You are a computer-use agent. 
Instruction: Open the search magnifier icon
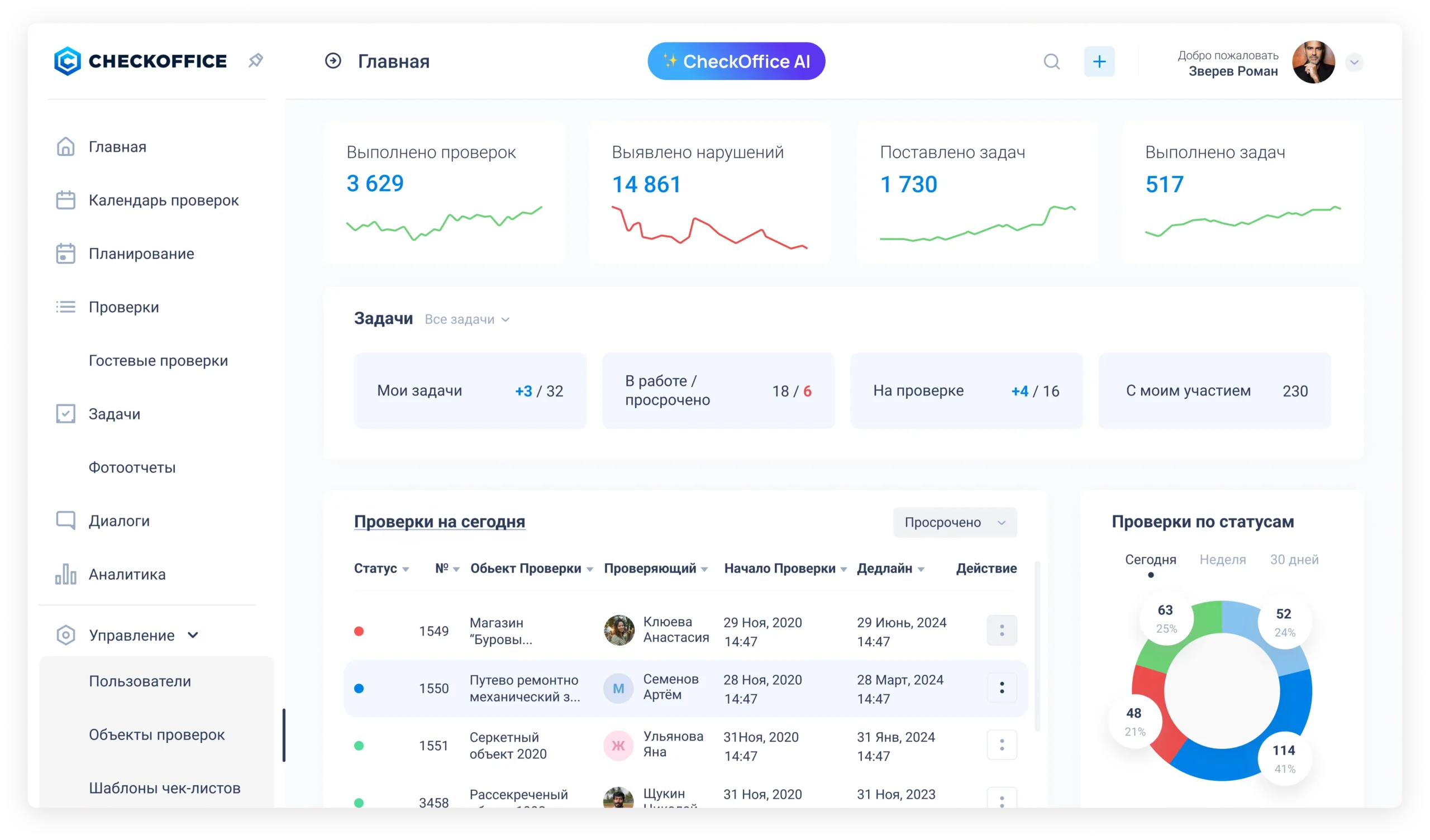click(x=1051, y=61)
